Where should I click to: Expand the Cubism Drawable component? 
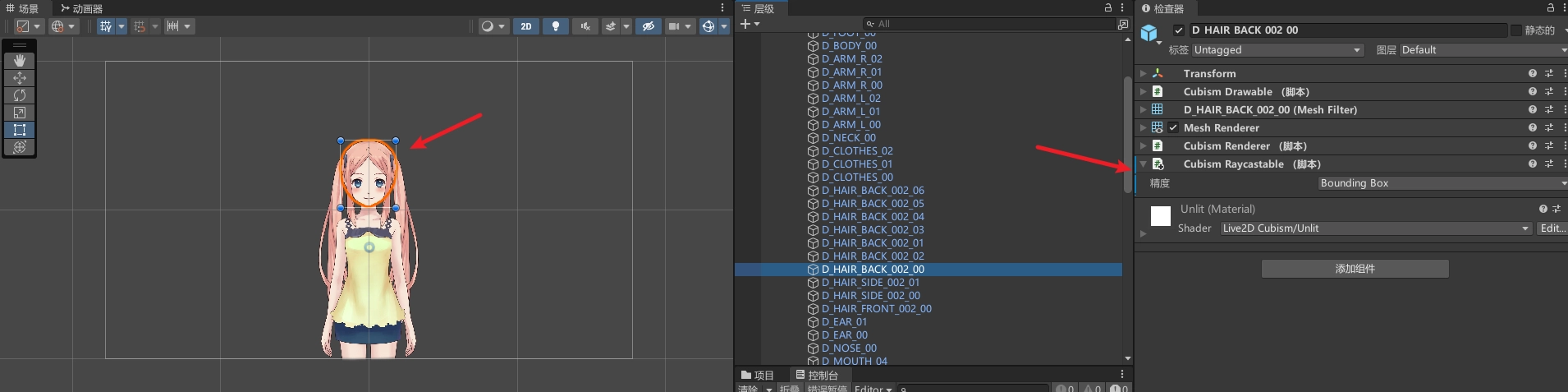1143,91
